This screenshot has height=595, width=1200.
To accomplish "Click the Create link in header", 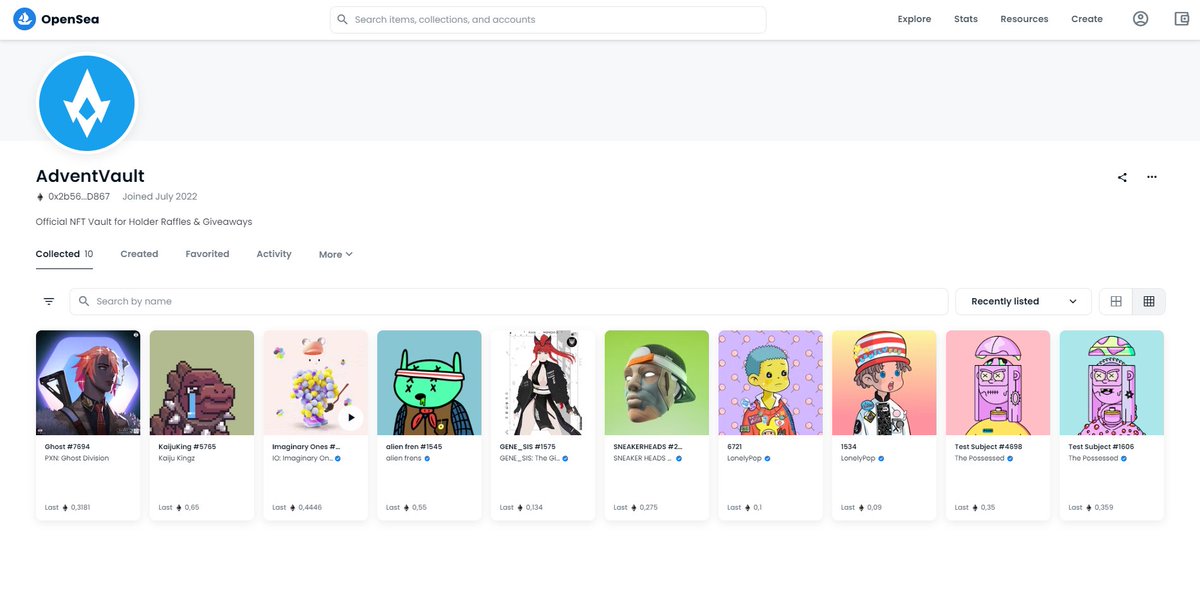I will tap(1087, 19).
